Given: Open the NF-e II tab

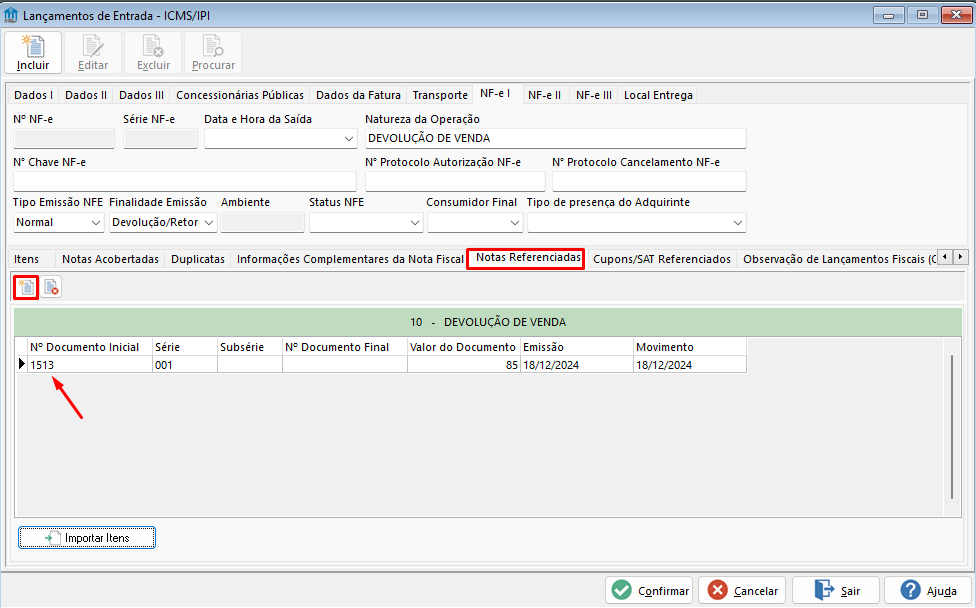Looking at the screenshot, I should click(545, 95).
